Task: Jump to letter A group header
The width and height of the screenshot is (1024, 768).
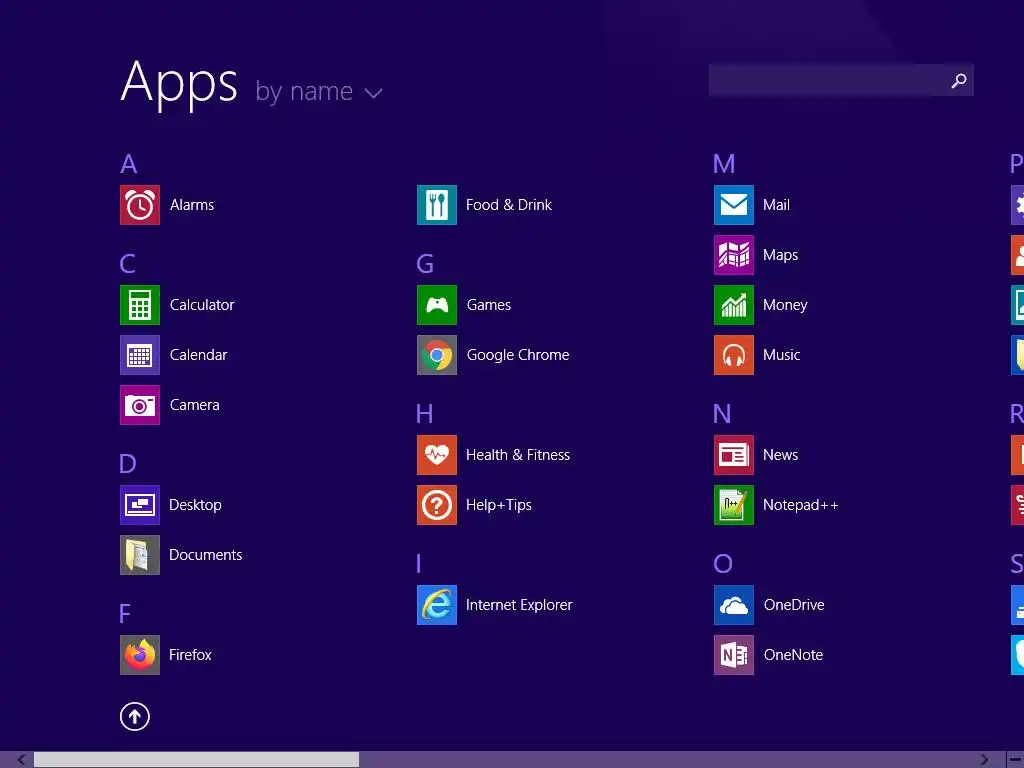Action: pyautogui.click(x=129, y=164)
